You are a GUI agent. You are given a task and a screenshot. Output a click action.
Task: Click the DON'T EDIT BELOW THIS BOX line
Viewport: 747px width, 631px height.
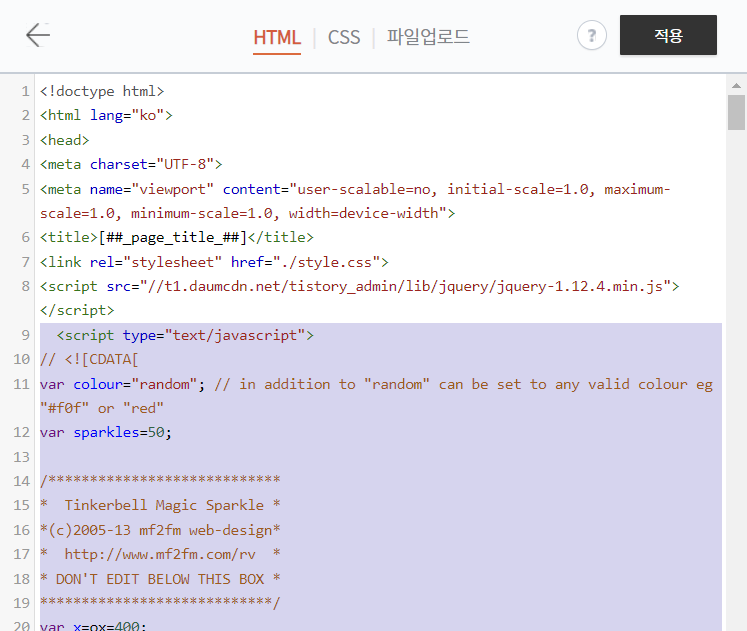pyautogui.click(x=160, y=579)
